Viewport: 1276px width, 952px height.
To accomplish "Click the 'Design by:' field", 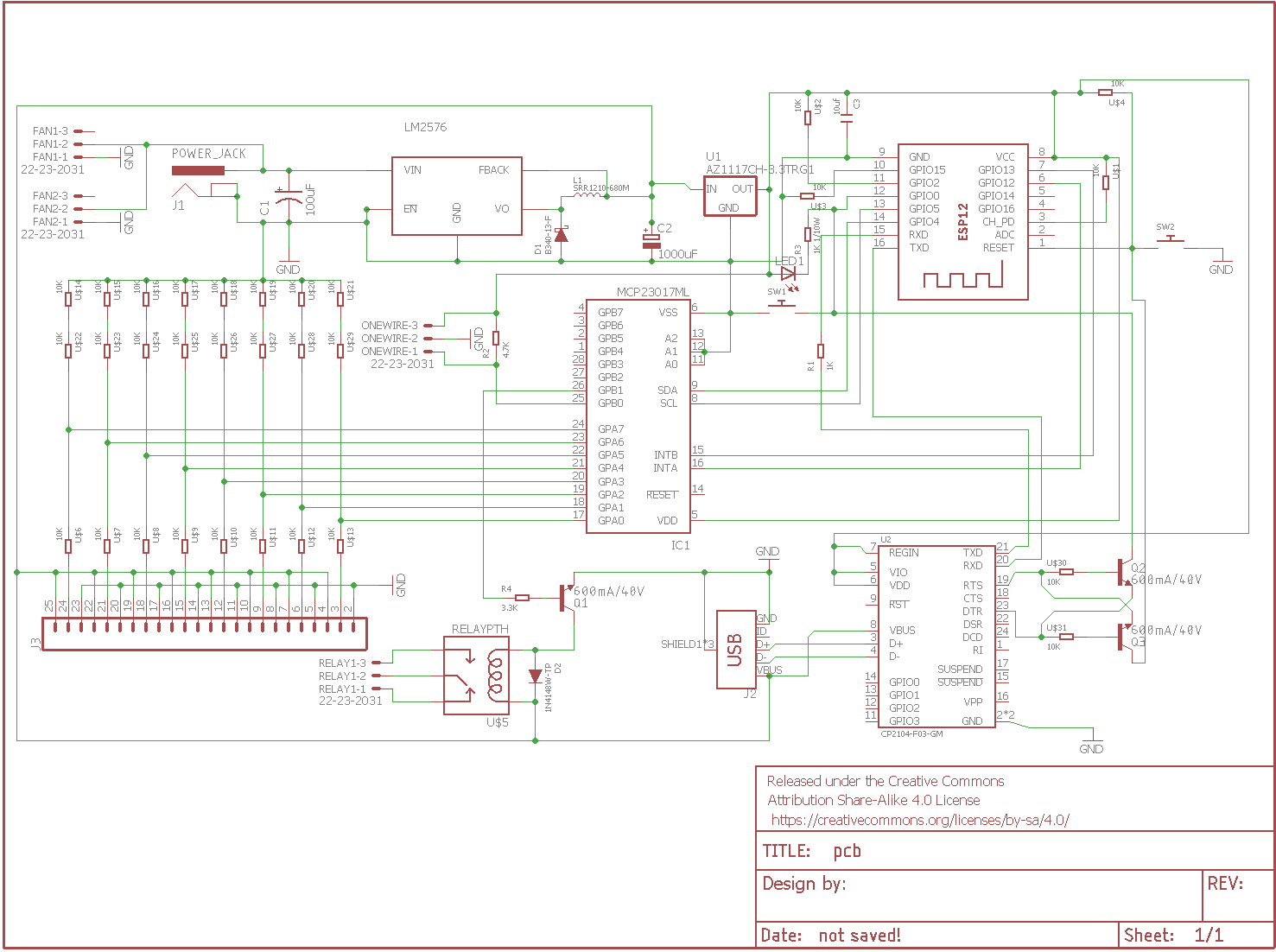I will tap(979, 896).
